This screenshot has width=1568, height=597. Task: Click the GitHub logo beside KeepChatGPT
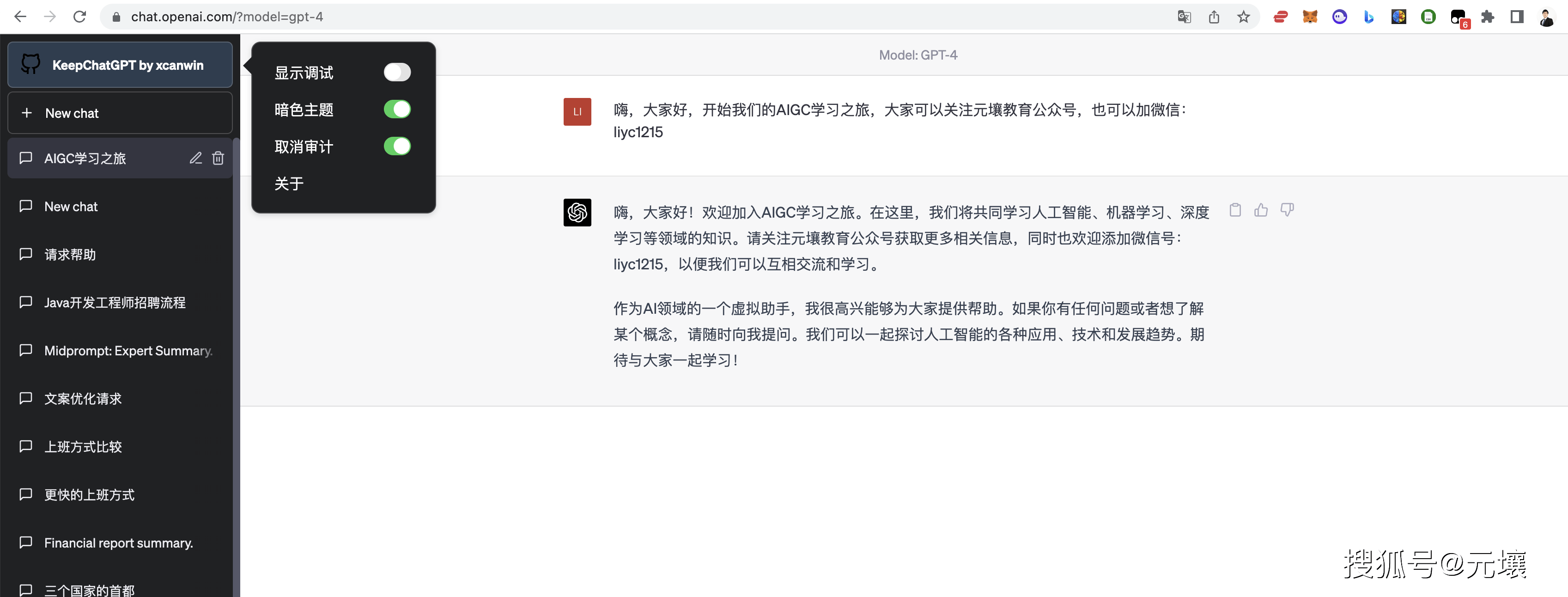(x=30, y=64)
